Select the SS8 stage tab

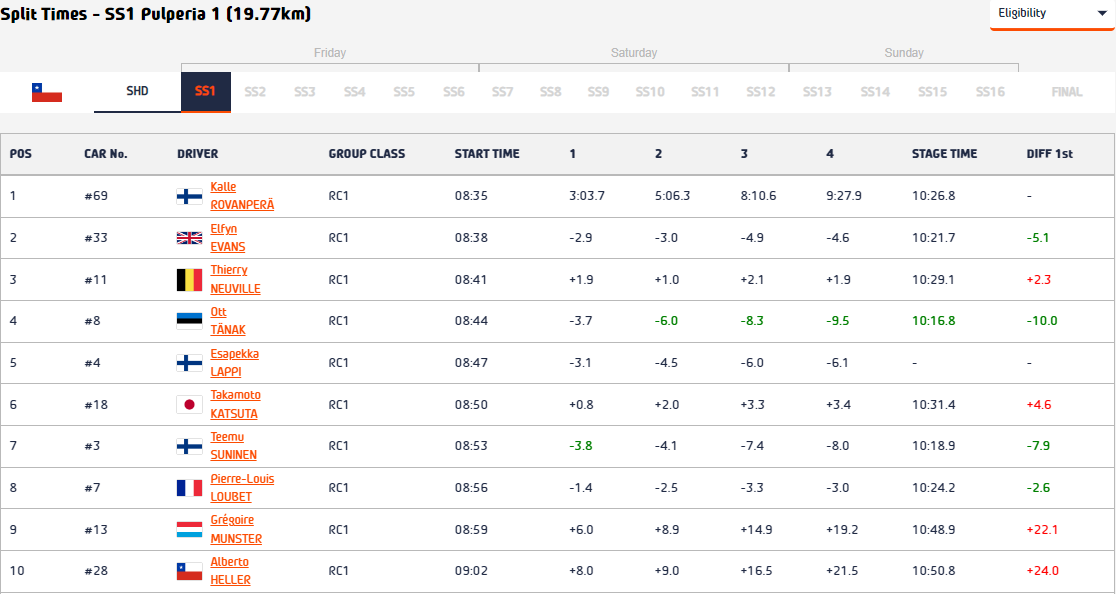[550, 92]
